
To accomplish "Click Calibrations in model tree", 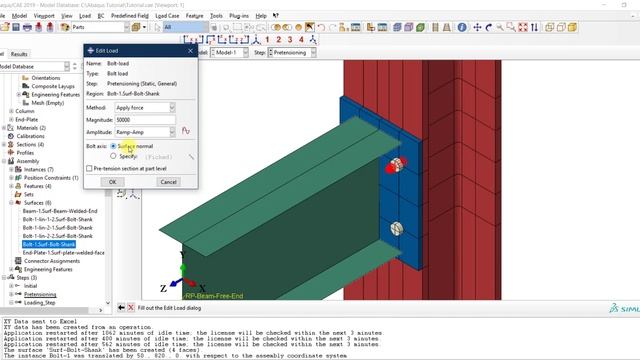I will coord(31,136).
